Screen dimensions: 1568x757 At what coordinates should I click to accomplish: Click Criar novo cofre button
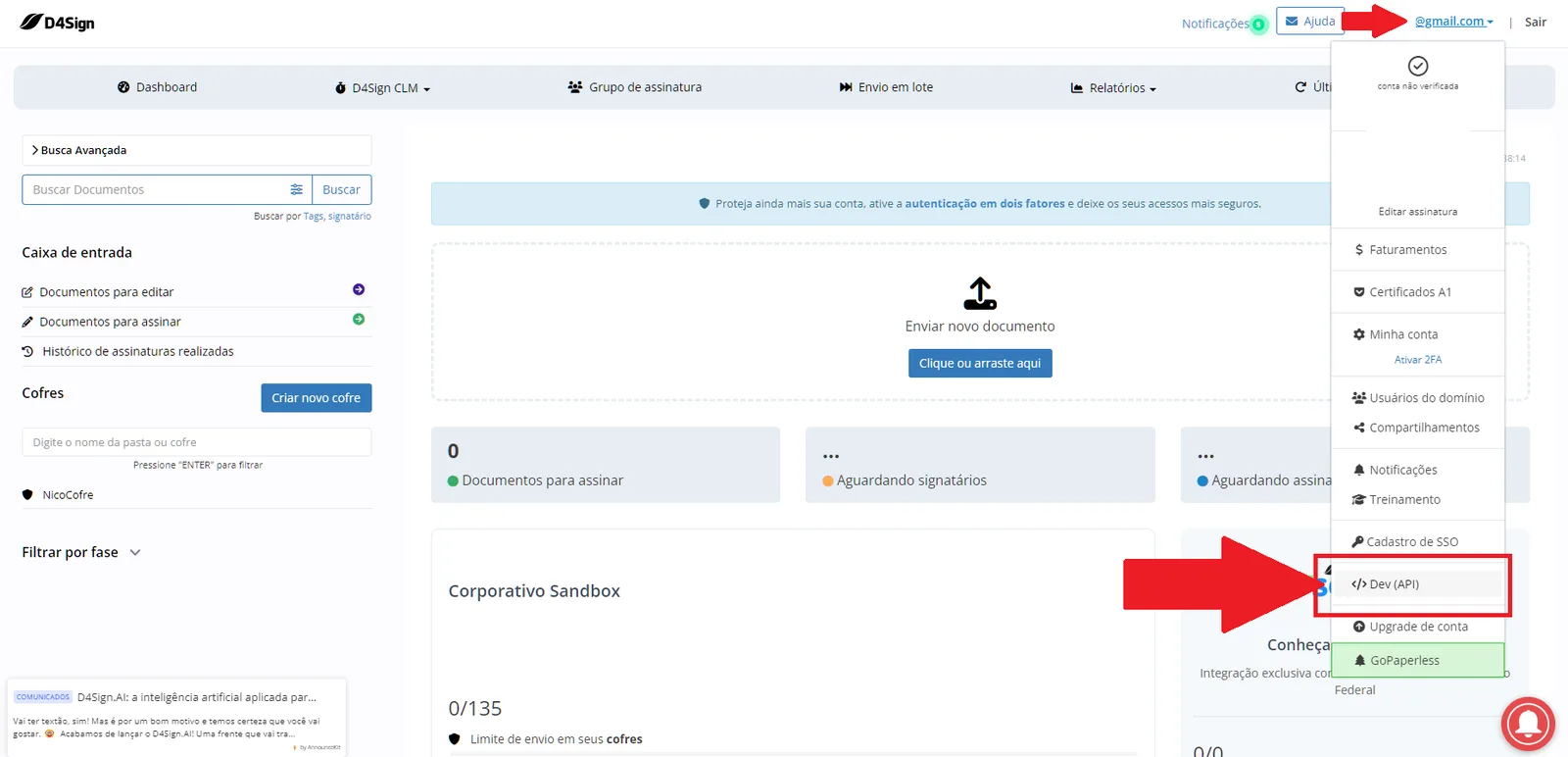[x=316, y=398]
